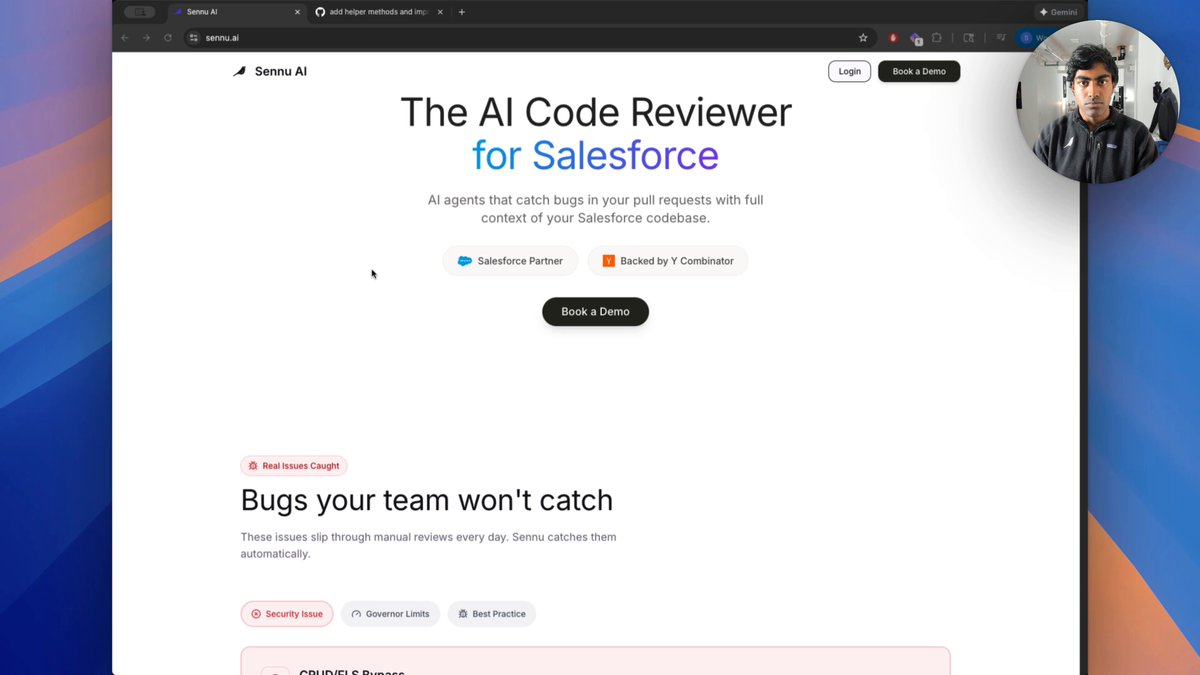Switch to the 'add helper methods' GitHub tab
1200x675 pixels.
point(377,12)
